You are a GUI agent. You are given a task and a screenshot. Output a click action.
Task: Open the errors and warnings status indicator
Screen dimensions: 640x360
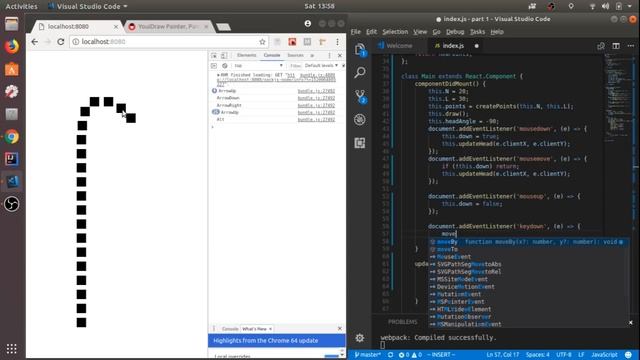(410, 355)
